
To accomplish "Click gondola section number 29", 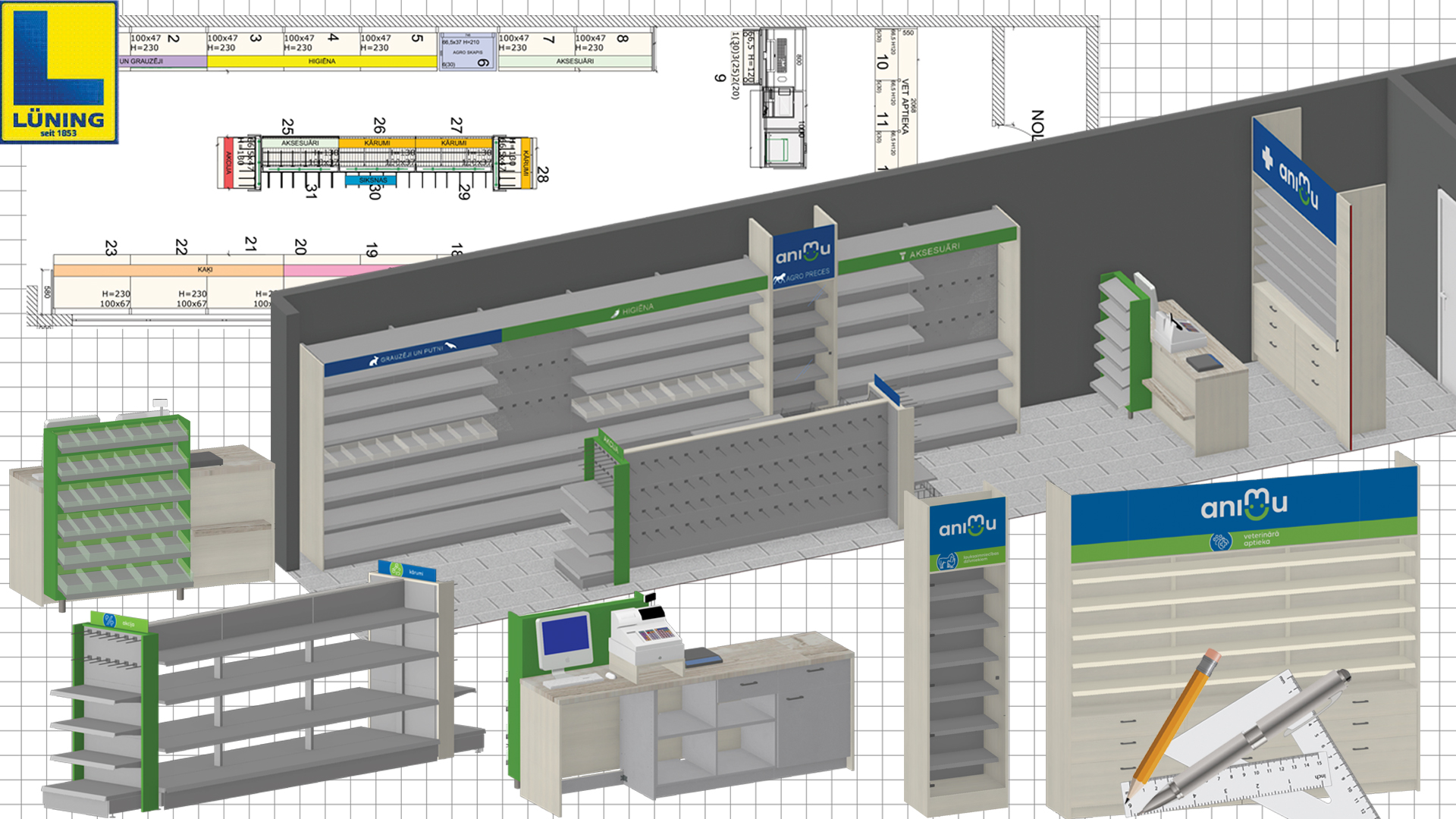I will click(464, 193).
